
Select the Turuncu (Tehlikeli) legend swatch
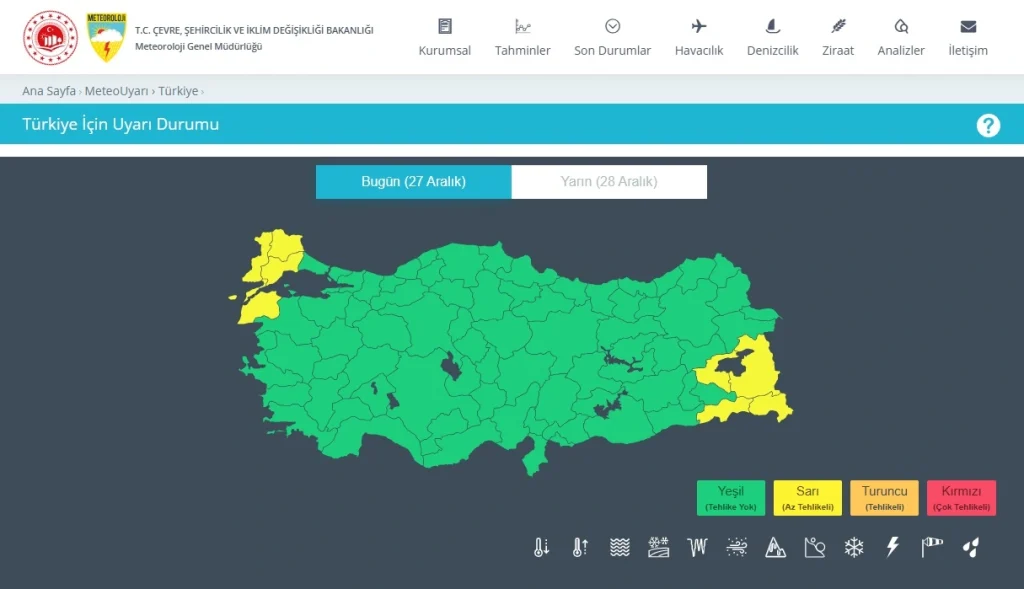tap(884, 498)
